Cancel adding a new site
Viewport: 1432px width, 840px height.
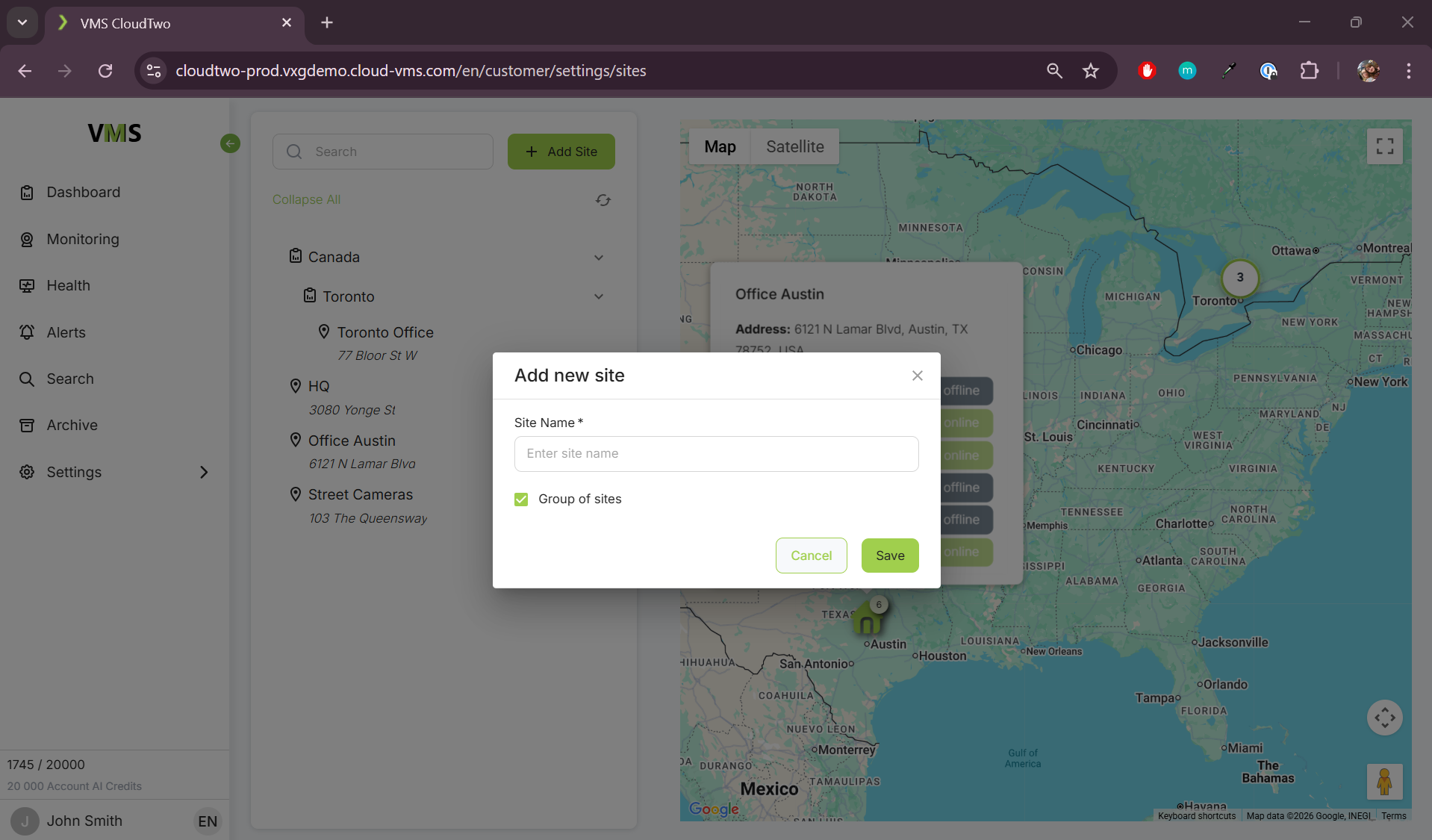(810, 556)
